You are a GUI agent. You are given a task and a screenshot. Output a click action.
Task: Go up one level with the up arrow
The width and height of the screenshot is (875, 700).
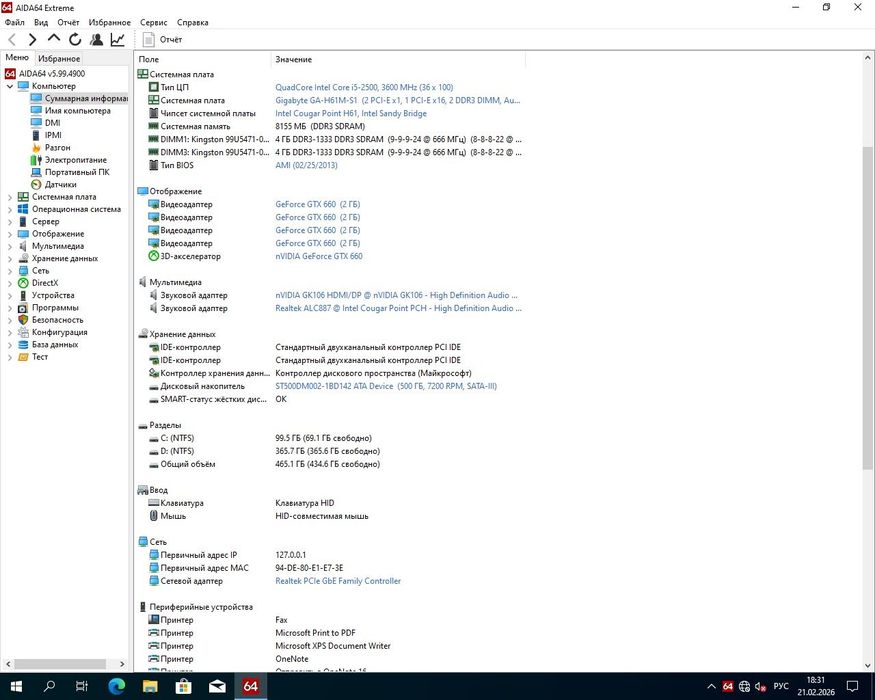tap(54, 39)
